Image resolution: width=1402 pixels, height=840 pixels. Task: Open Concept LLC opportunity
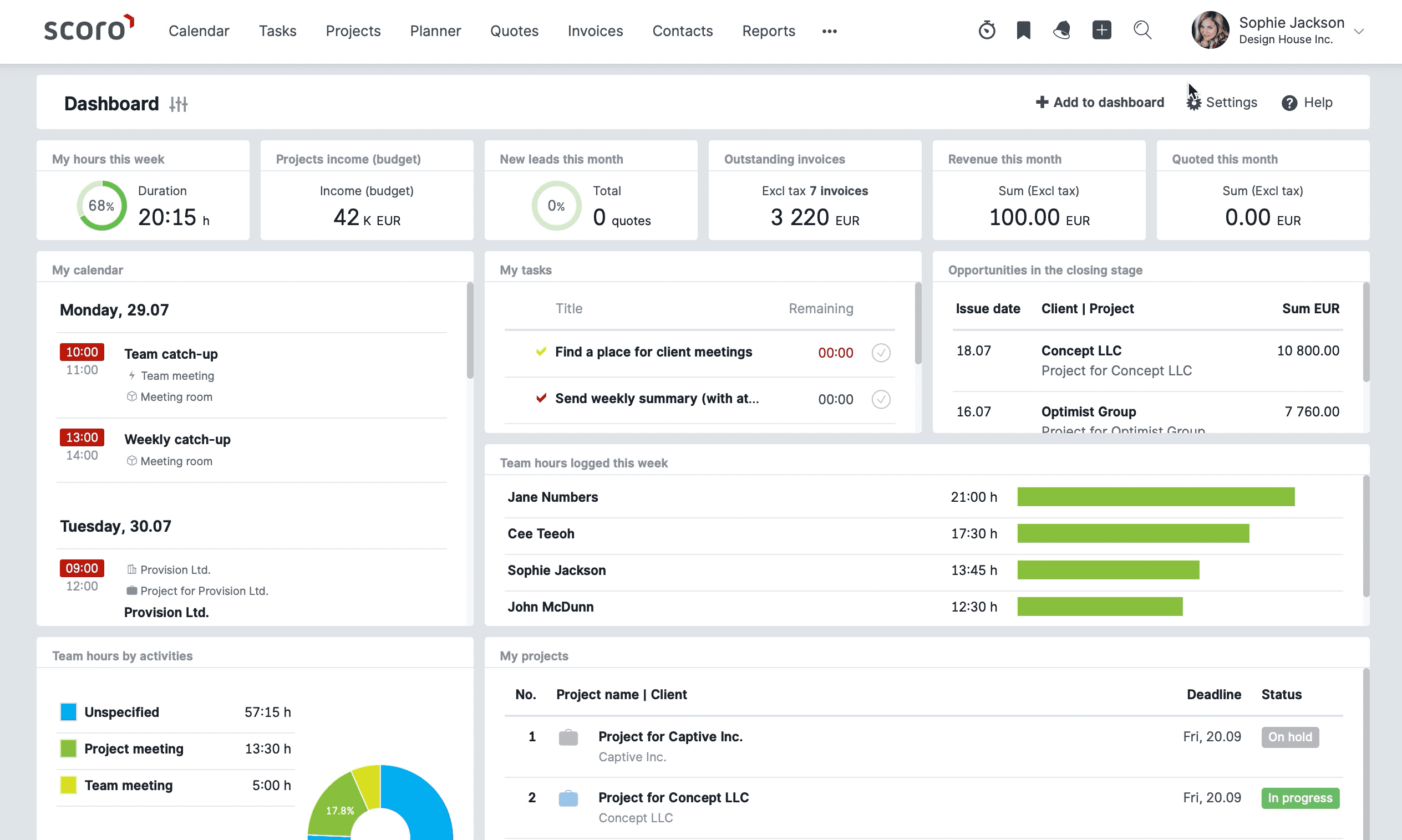(1081, 350)
